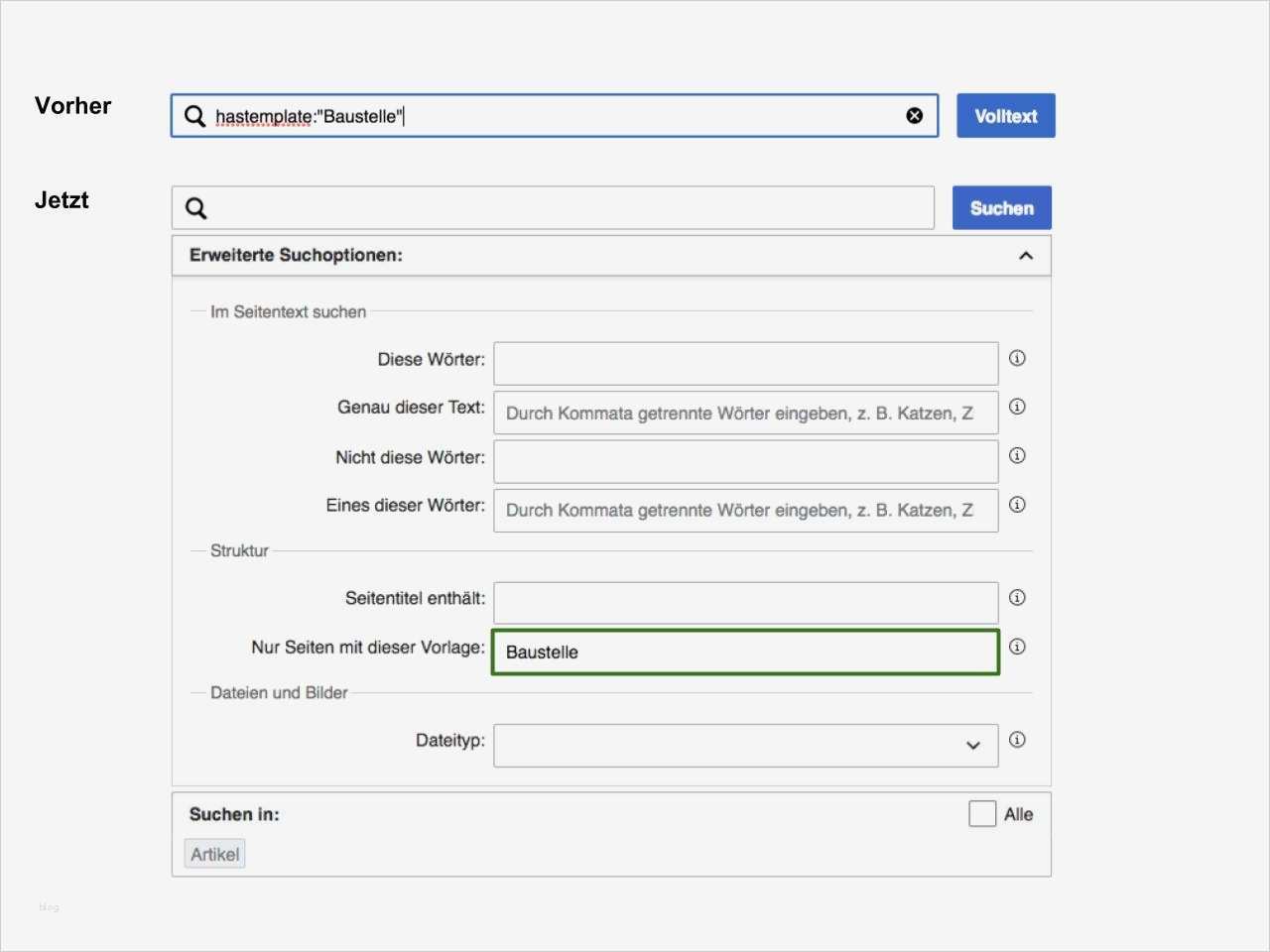The image size is (1270, 952).
Task: Click the magnifier icon in the Jetzt search field
Action: (x=196, y=208)
